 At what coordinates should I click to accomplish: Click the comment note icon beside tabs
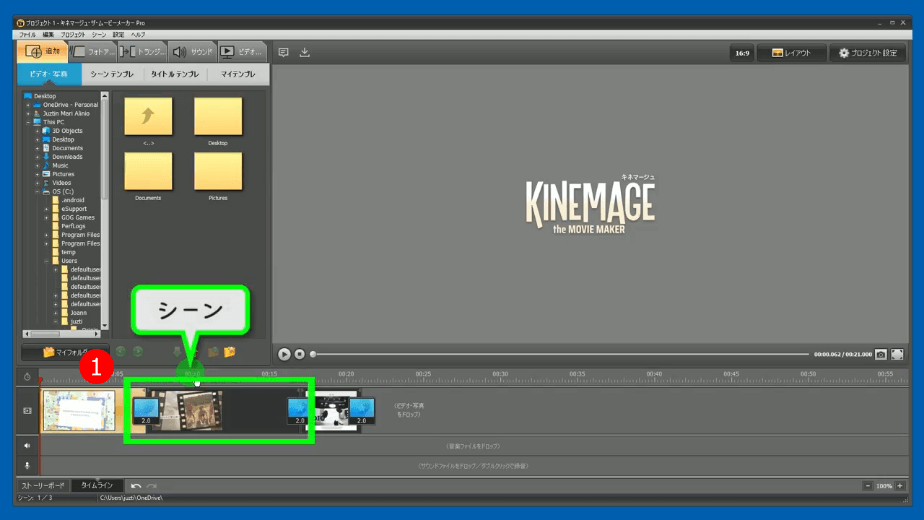(x=283, y=52)
